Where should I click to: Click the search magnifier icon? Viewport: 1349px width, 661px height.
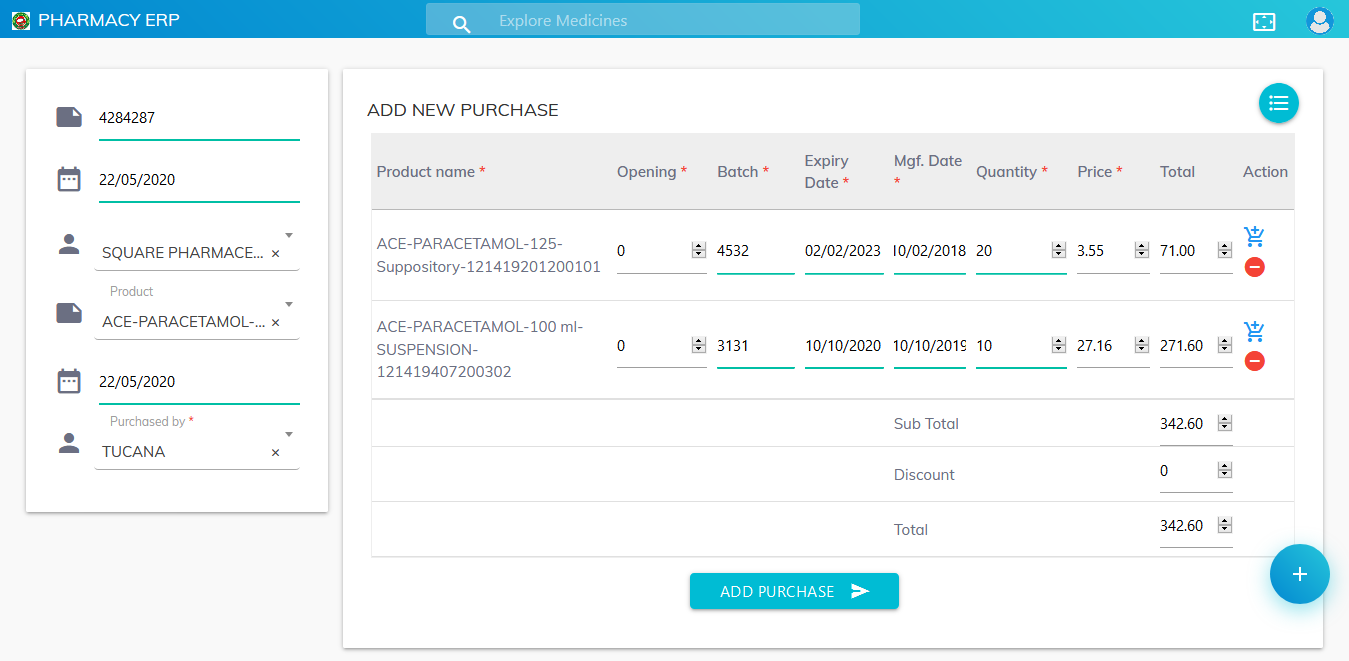460,21
